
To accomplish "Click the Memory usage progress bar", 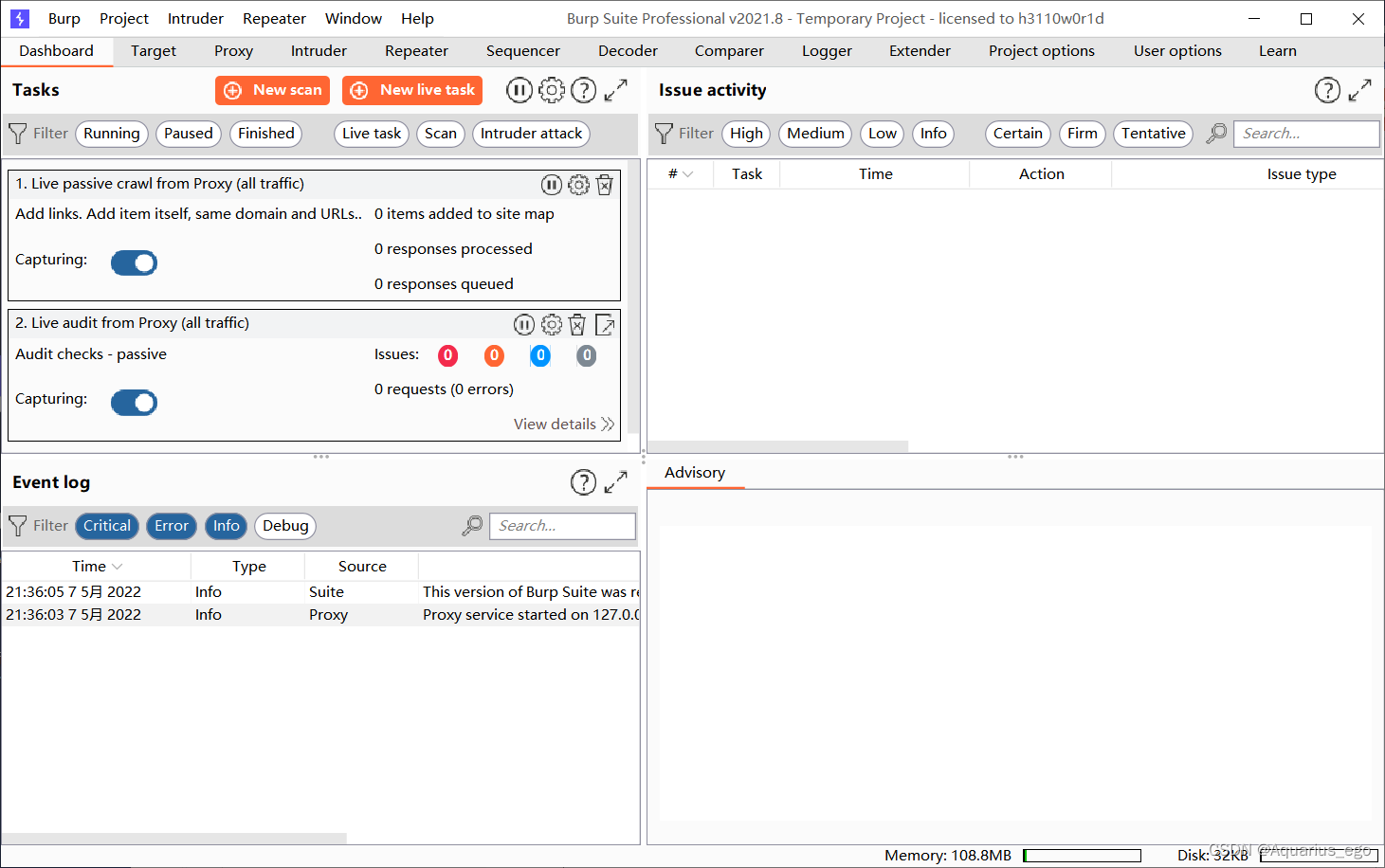I will [x=1082, y=856].
